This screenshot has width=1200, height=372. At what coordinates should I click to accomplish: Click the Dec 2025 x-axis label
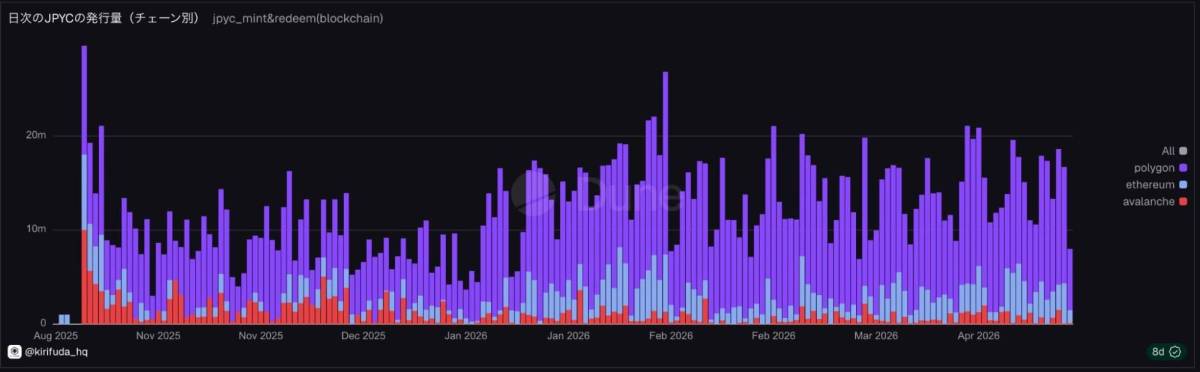(363, 336)
